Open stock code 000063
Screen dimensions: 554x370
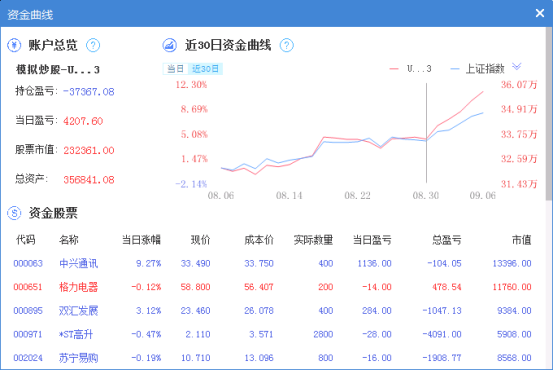click(x=28, y=264)
